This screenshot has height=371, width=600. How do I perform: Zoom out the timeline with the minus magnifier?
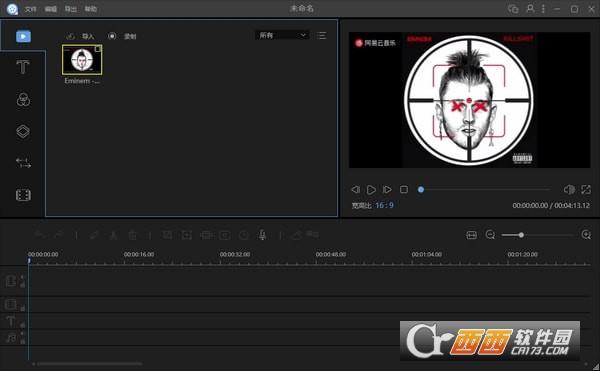pyautogui.click(x=490, y=235)
